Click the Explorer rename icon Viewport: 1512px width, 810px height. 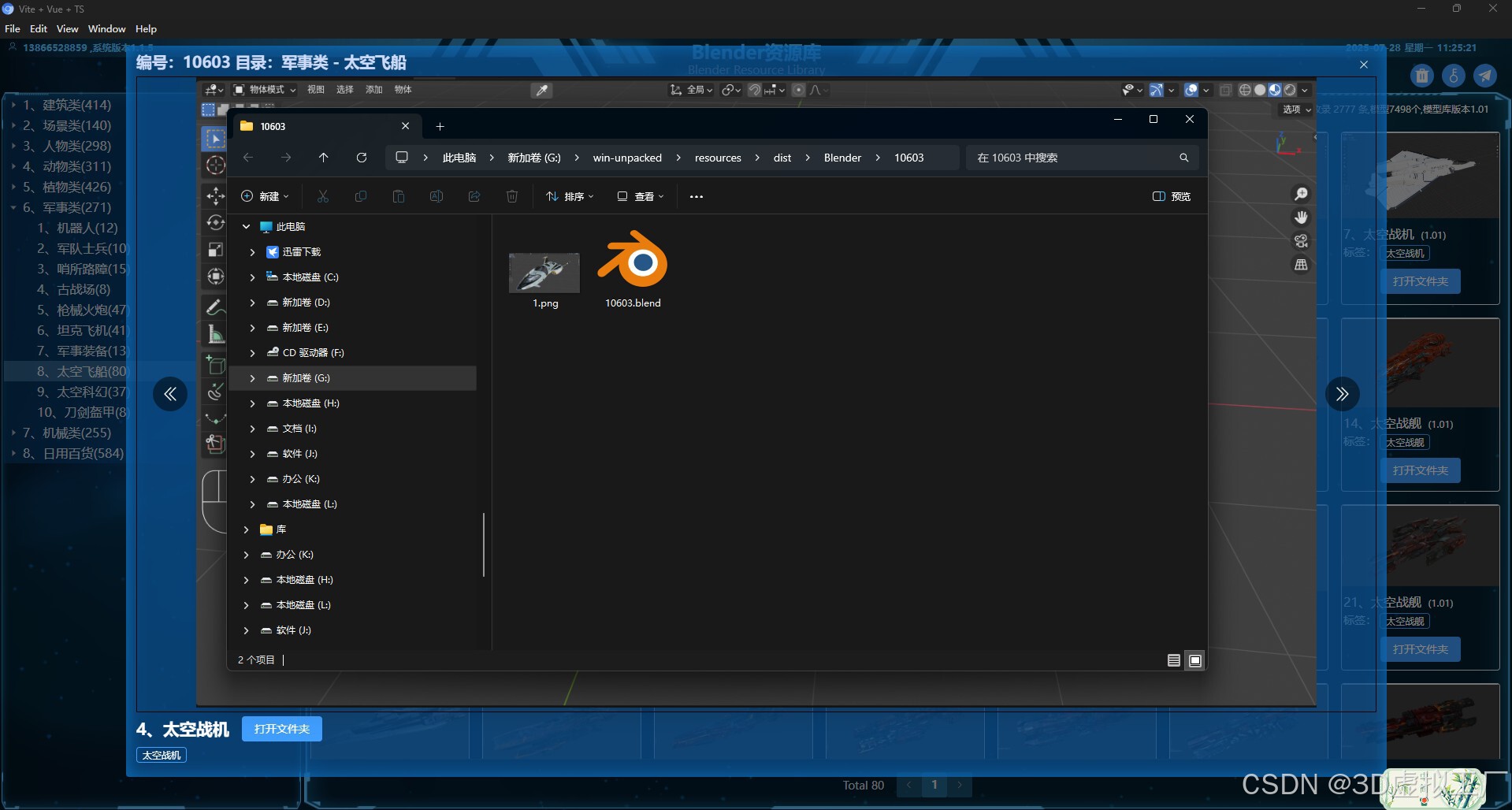tap(437, 196)
